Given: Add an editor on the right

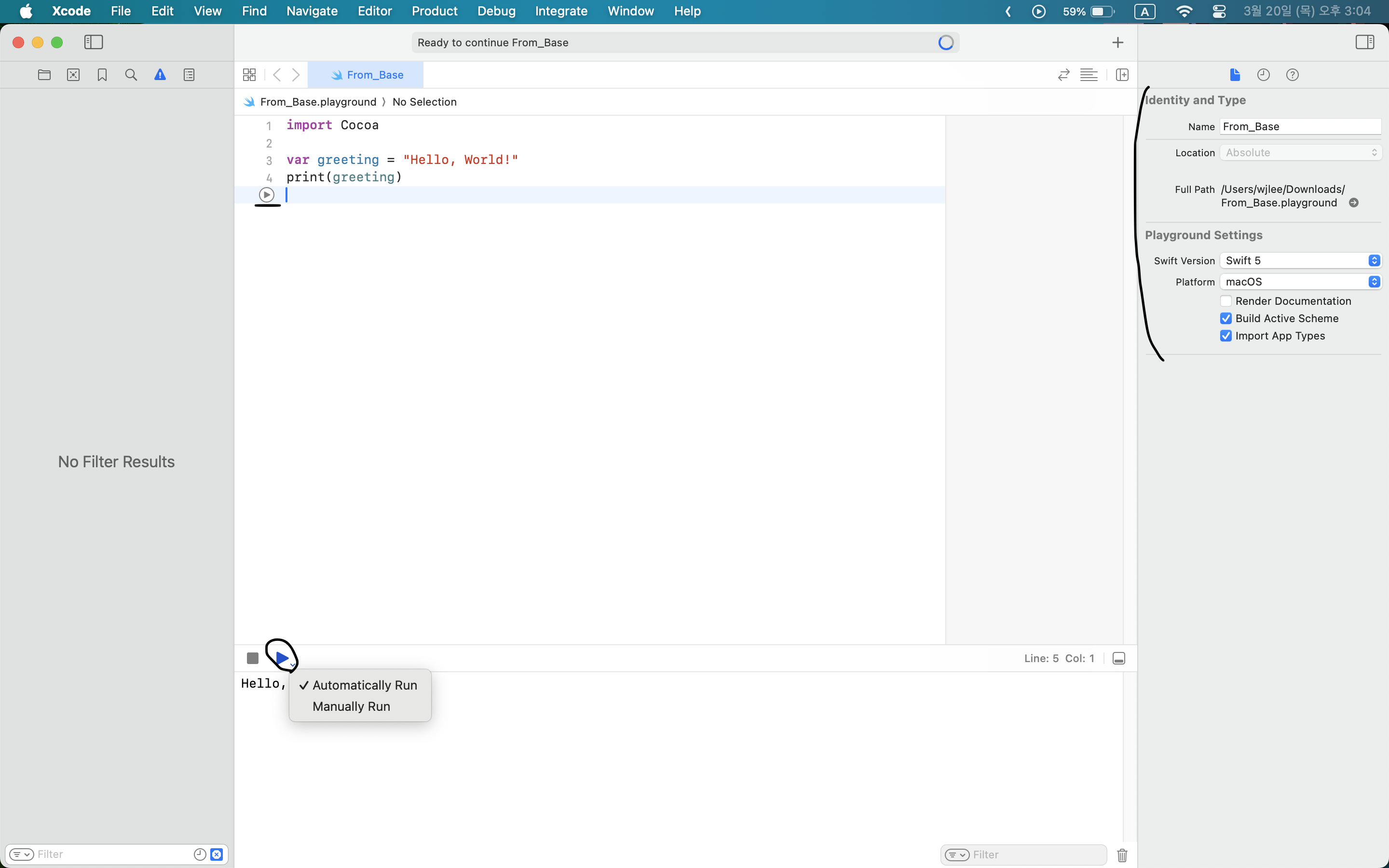Looking at the screenshot, I should tap(1122, 75).
